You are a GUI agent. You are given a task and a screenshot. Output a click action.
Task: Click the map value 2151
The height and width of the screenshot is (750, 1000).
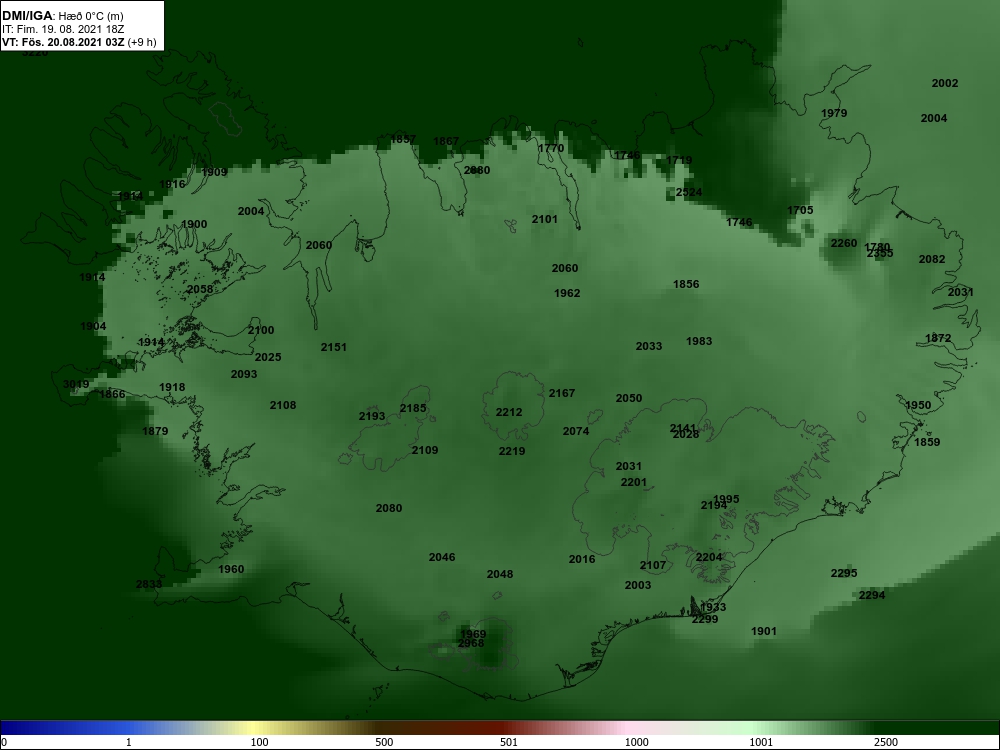[334, 347]
